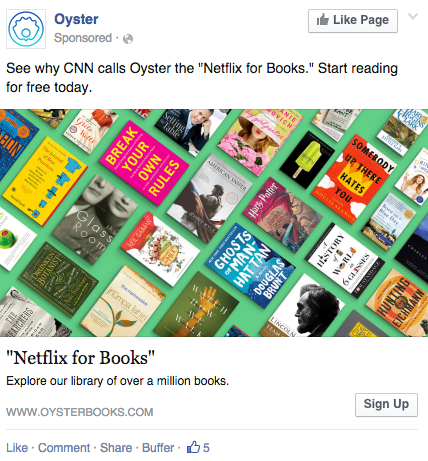Open the post options chevron dropdown

click(x=413, y=16)
